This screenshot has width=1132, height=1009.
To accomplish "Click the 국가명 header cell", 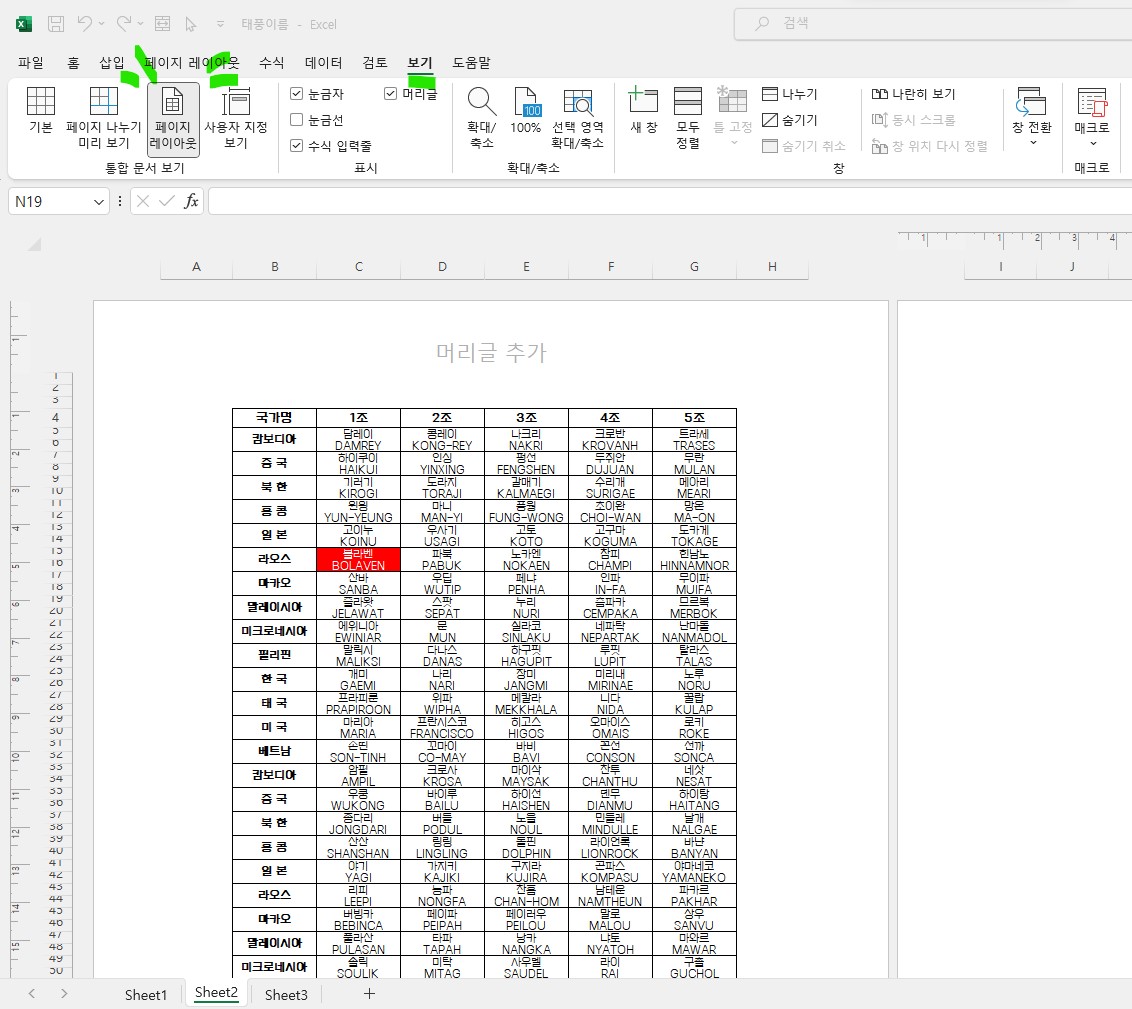I will pos(274,418).
